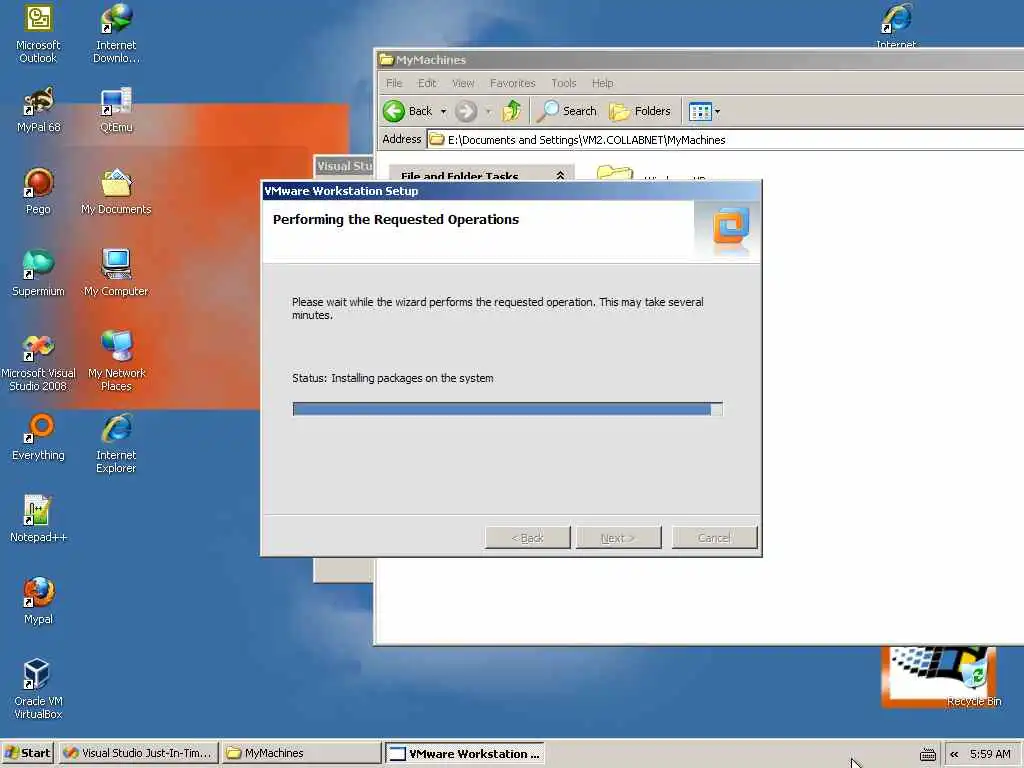
Task: Click the MyMachines window title bar
Action: 700,59
